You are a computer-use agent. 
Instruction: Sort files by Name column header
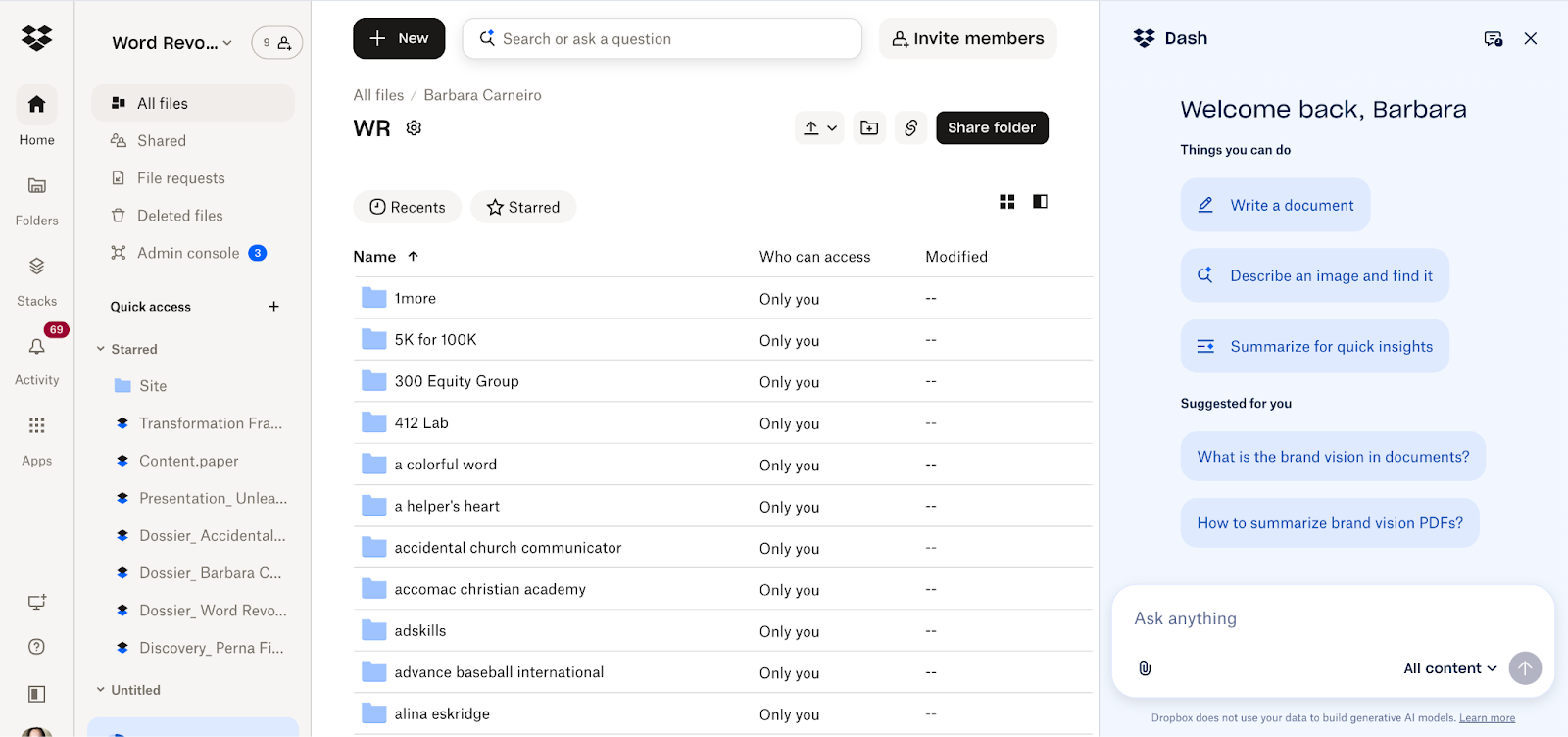point(375,257)
